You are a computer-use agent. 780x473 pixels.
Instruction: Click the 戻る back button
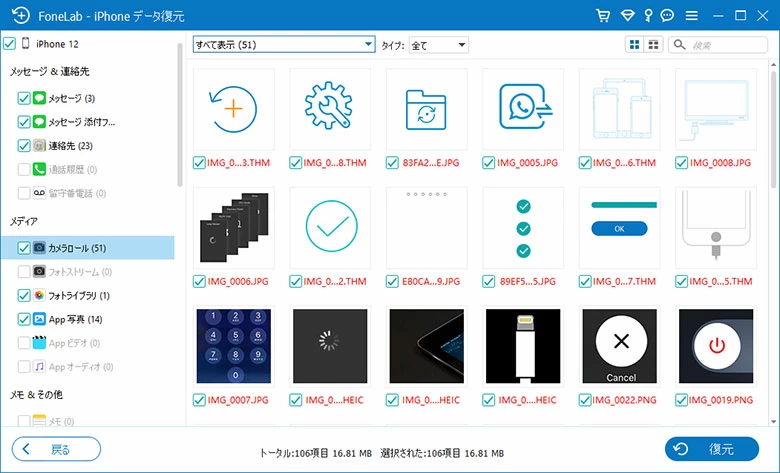click(56, 449)
